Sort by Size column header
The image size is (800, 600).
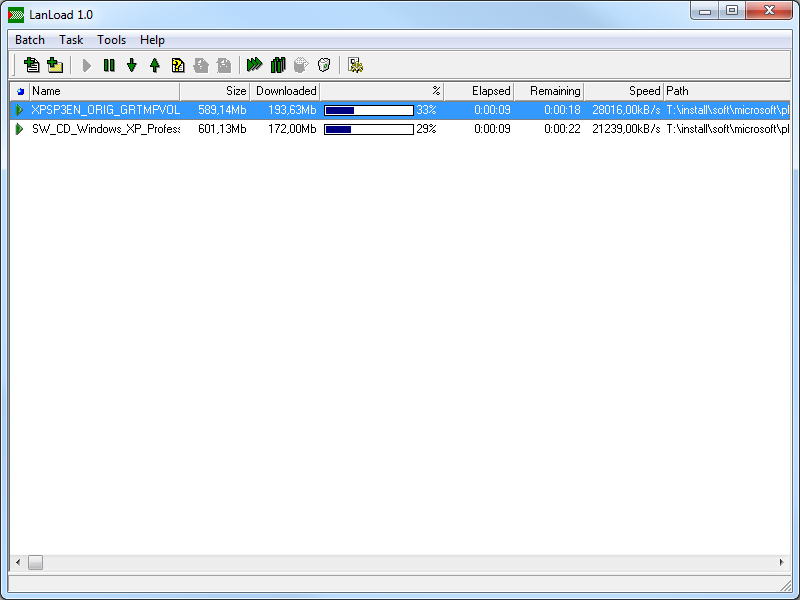215,91
